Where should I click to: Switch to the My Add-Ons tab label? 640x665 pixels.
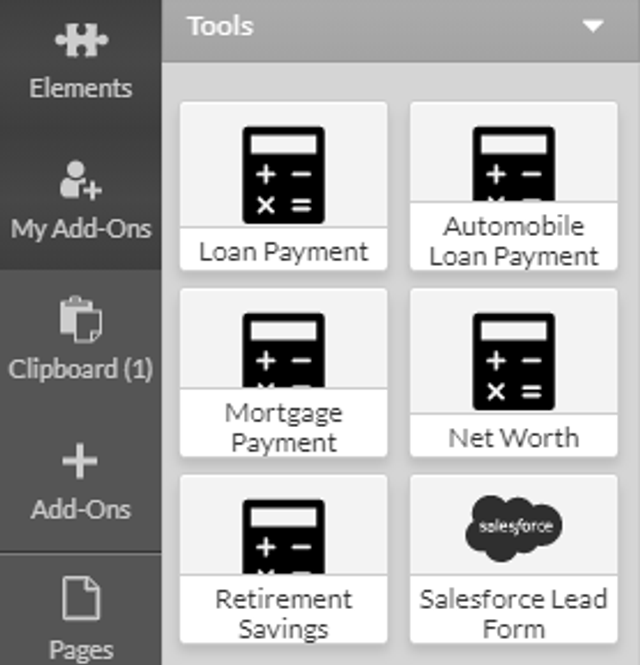[x=81, y=229]
